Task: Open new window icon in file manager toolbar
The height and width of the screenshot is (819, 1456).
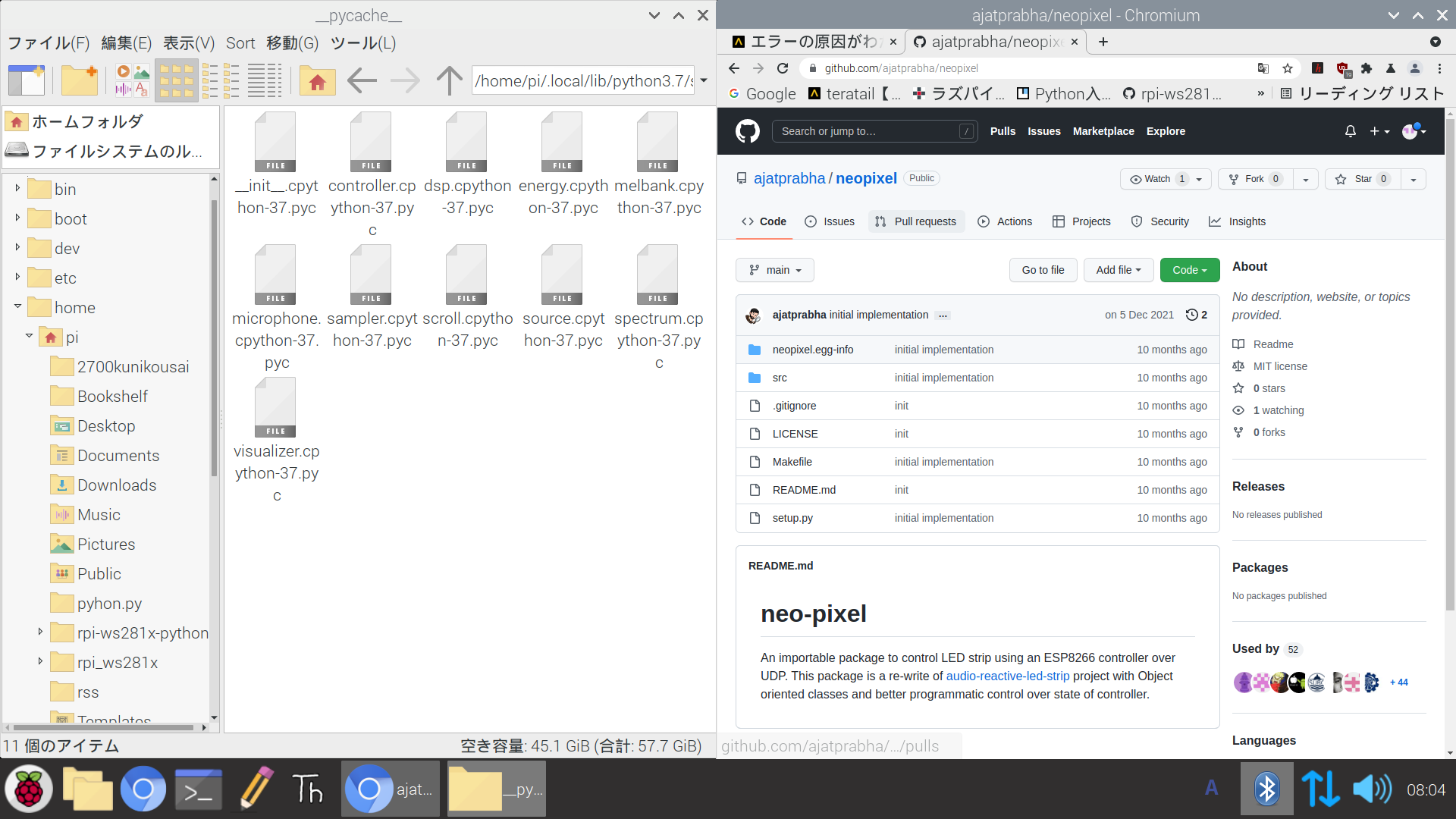Action: [x=27, y=80]
